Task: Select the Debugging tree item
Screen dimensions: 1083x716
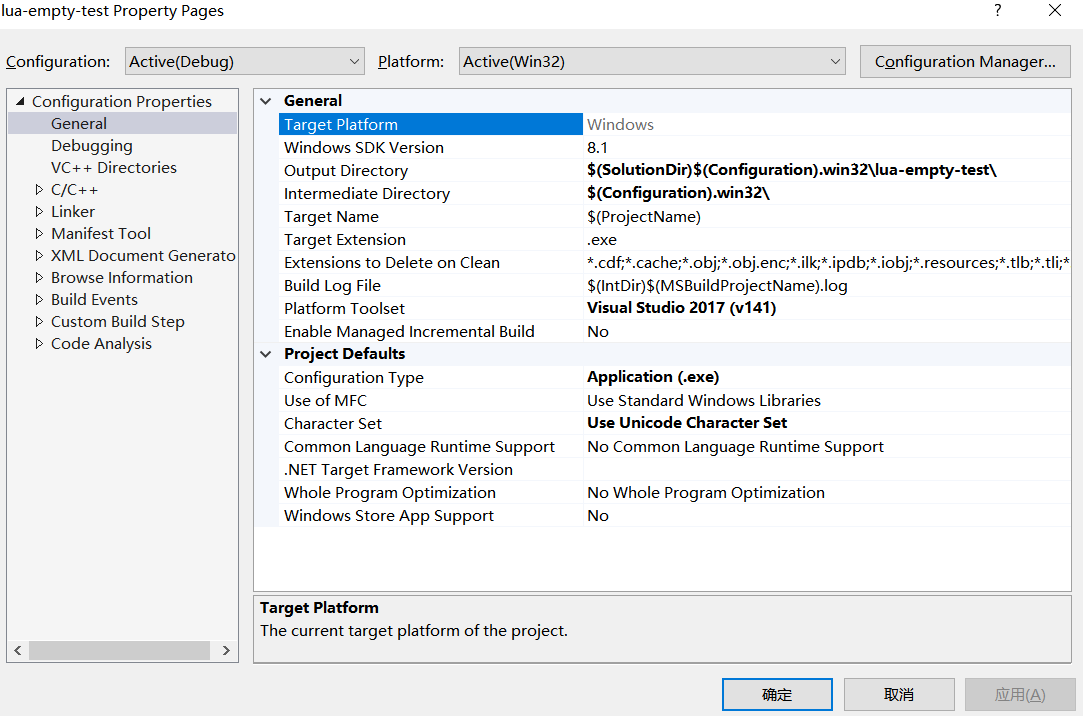Action: tap(92, 146)
